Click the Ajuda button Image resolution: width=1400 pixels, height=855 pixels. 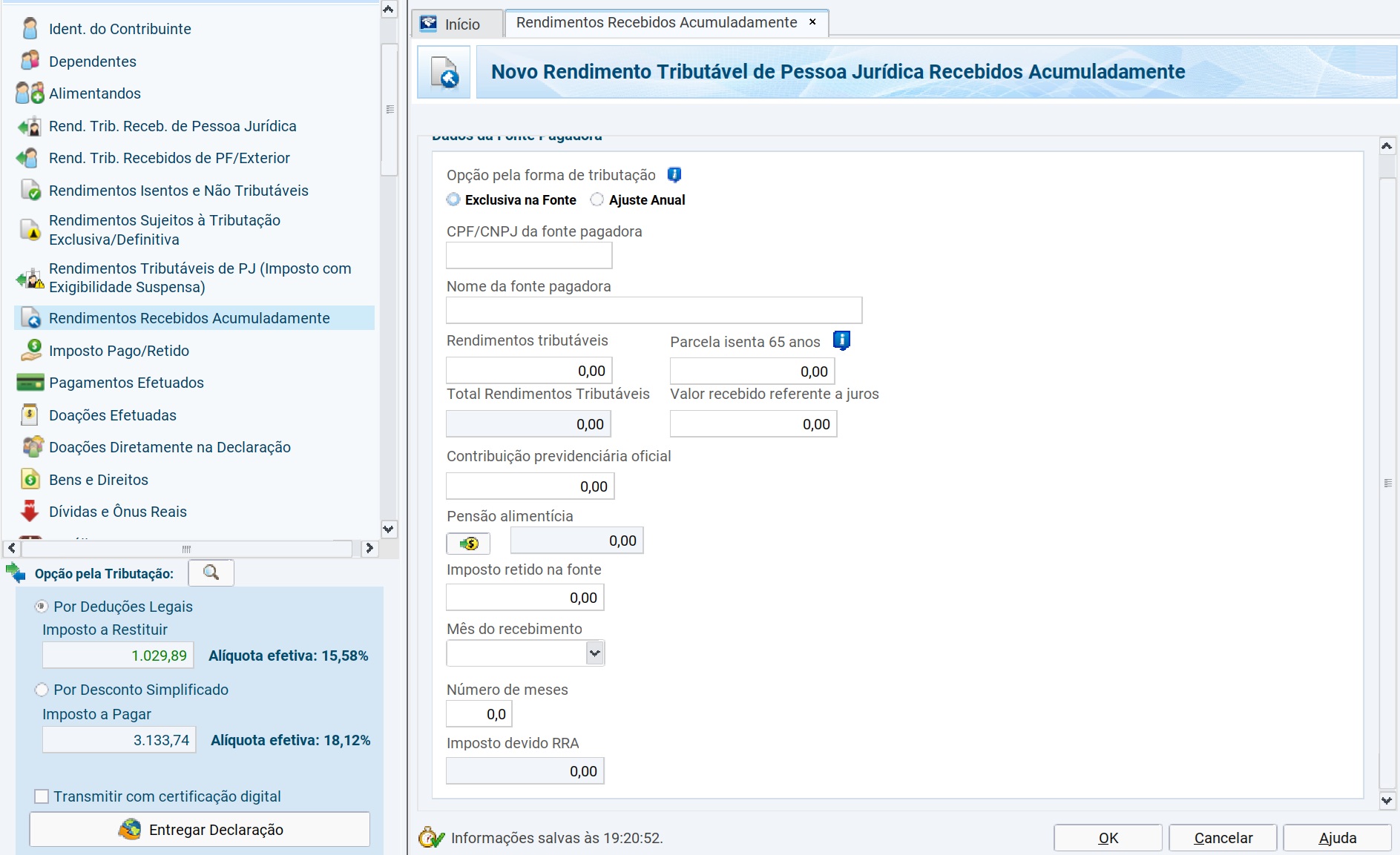[1337, 838]
